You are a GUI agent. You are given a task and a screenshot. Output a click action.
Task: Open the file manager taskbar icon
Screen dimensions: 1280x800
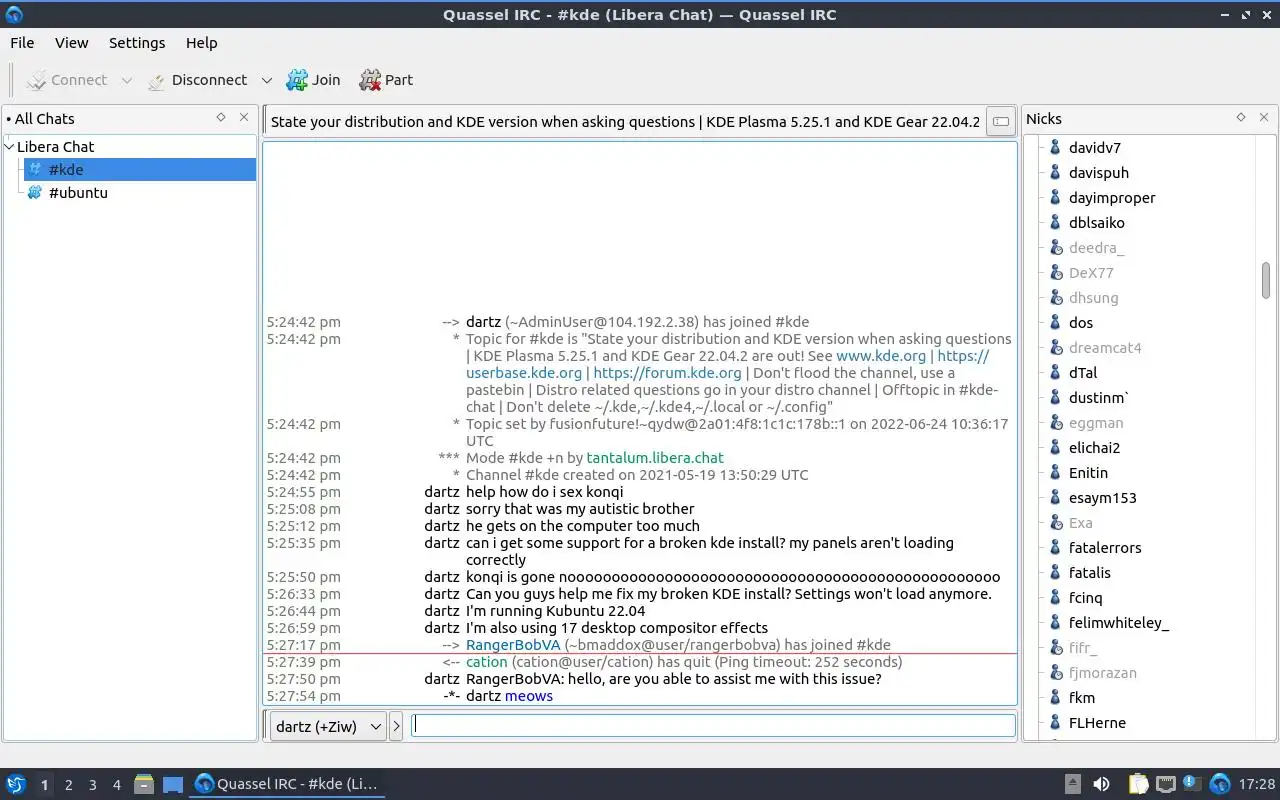point(144,784)
